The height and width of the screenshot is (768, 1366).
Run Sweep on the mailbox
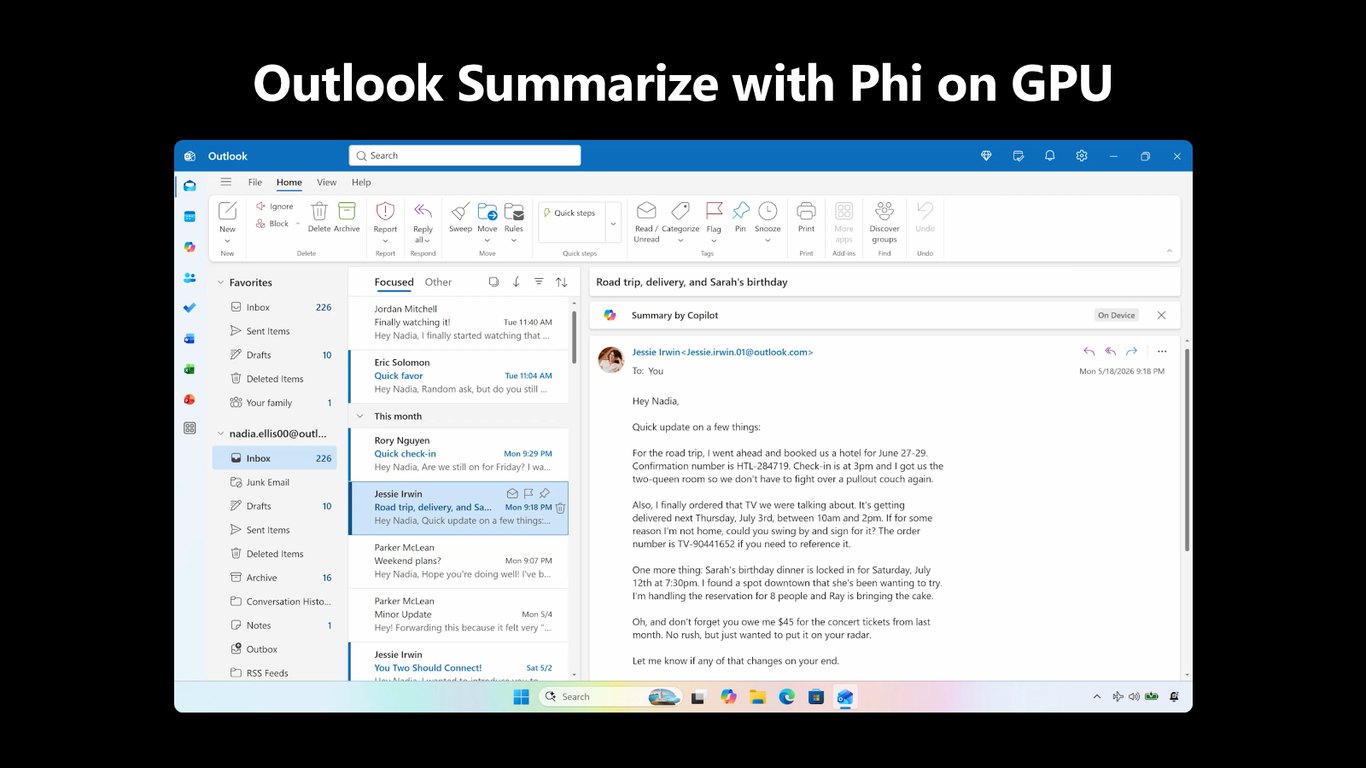(460, 217)
